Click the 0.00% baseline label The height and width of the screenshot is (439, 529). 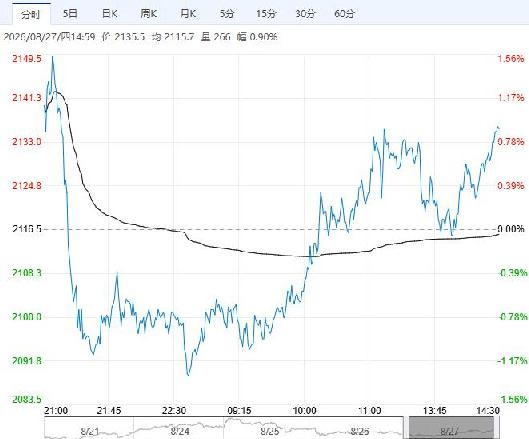coord(511,229)
